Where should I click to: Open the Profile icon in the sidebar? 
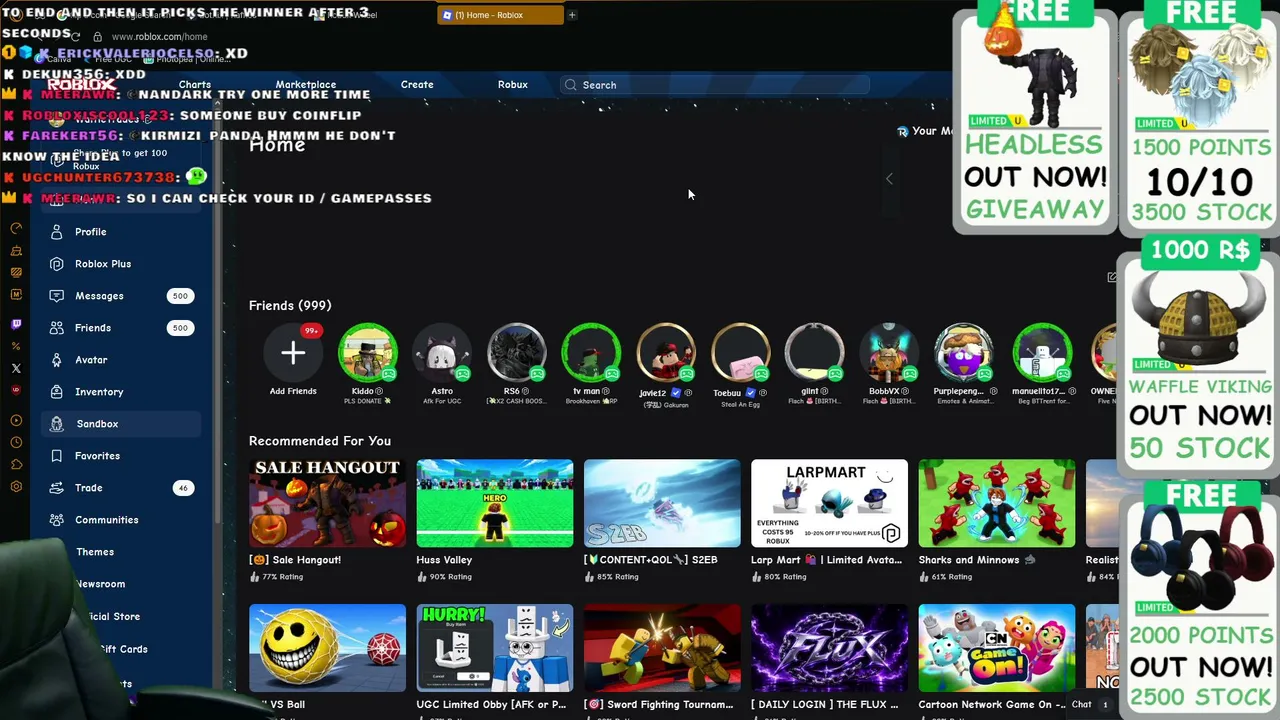click(x=56, y=232)
